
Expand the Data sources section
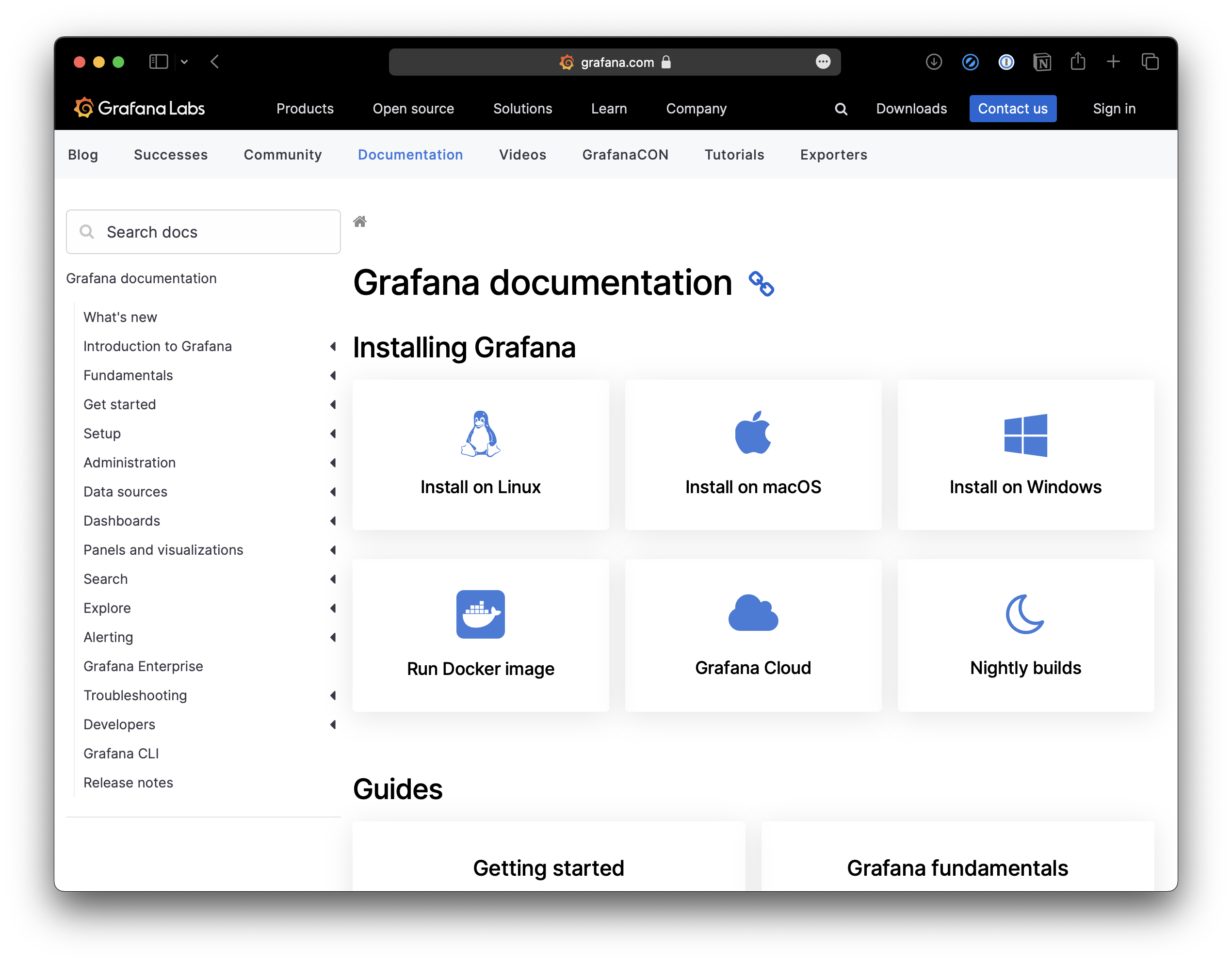tap(333, 492)
